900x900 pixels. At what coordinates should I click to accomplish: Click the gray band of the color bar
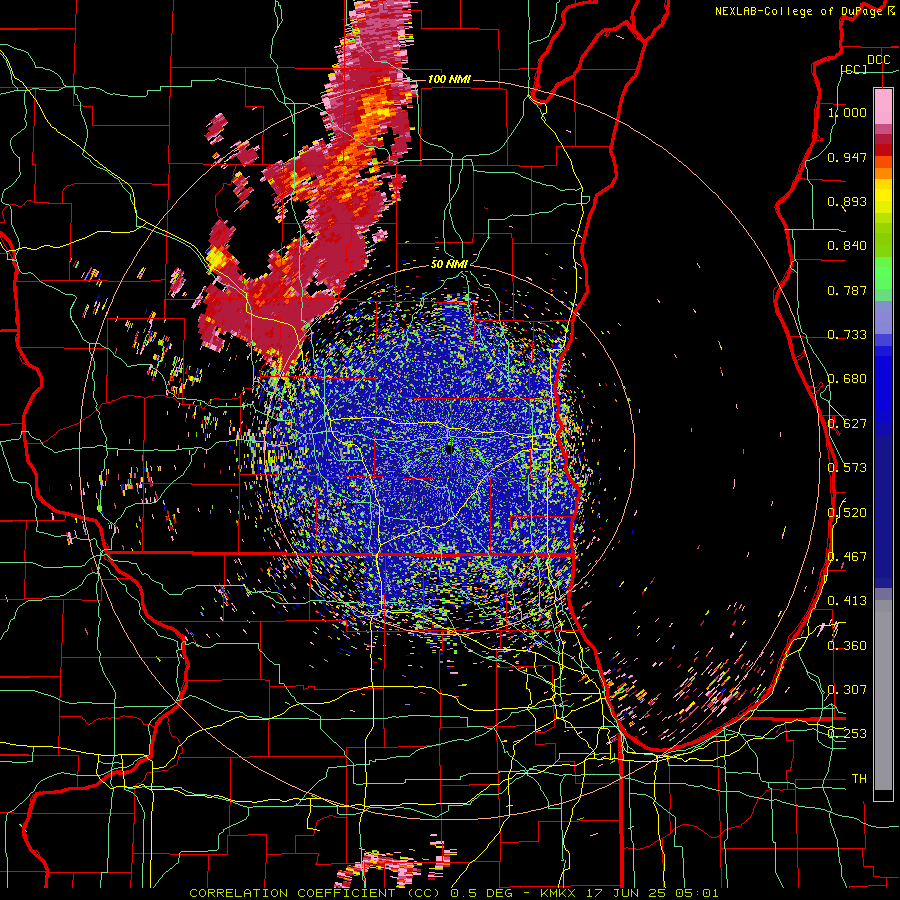pyautogui.click(x=883, y=695)
